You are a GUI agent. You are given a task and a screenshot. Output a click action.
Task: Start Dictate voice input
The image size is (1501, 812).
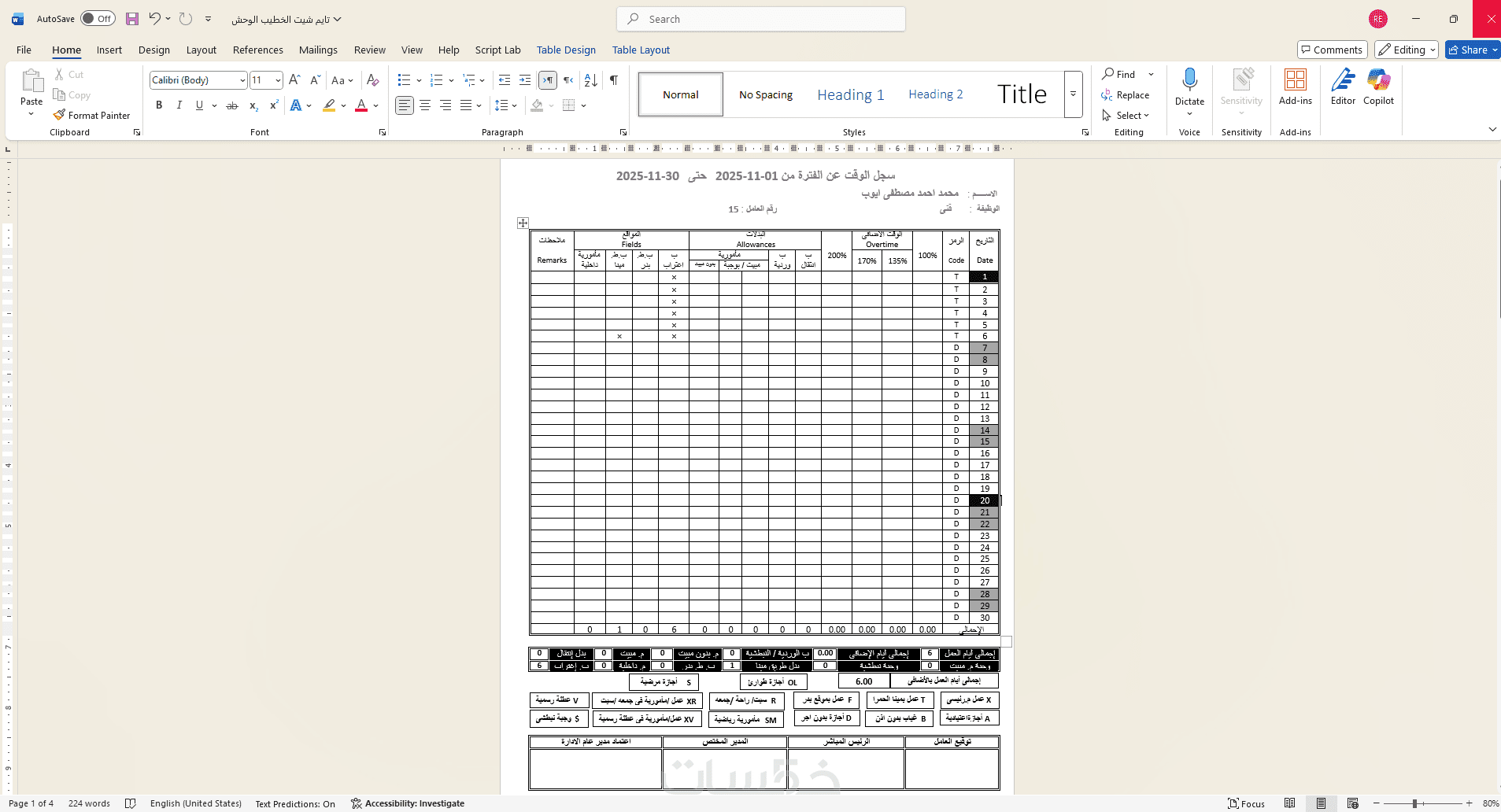(1189, 87)
